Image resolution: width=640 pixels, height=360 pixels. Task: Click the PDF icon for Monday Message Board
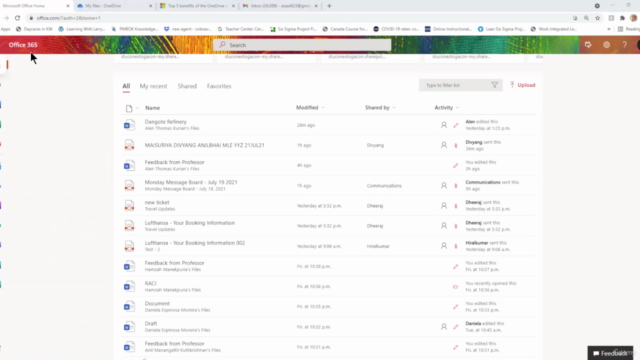[x=129, y=185]
